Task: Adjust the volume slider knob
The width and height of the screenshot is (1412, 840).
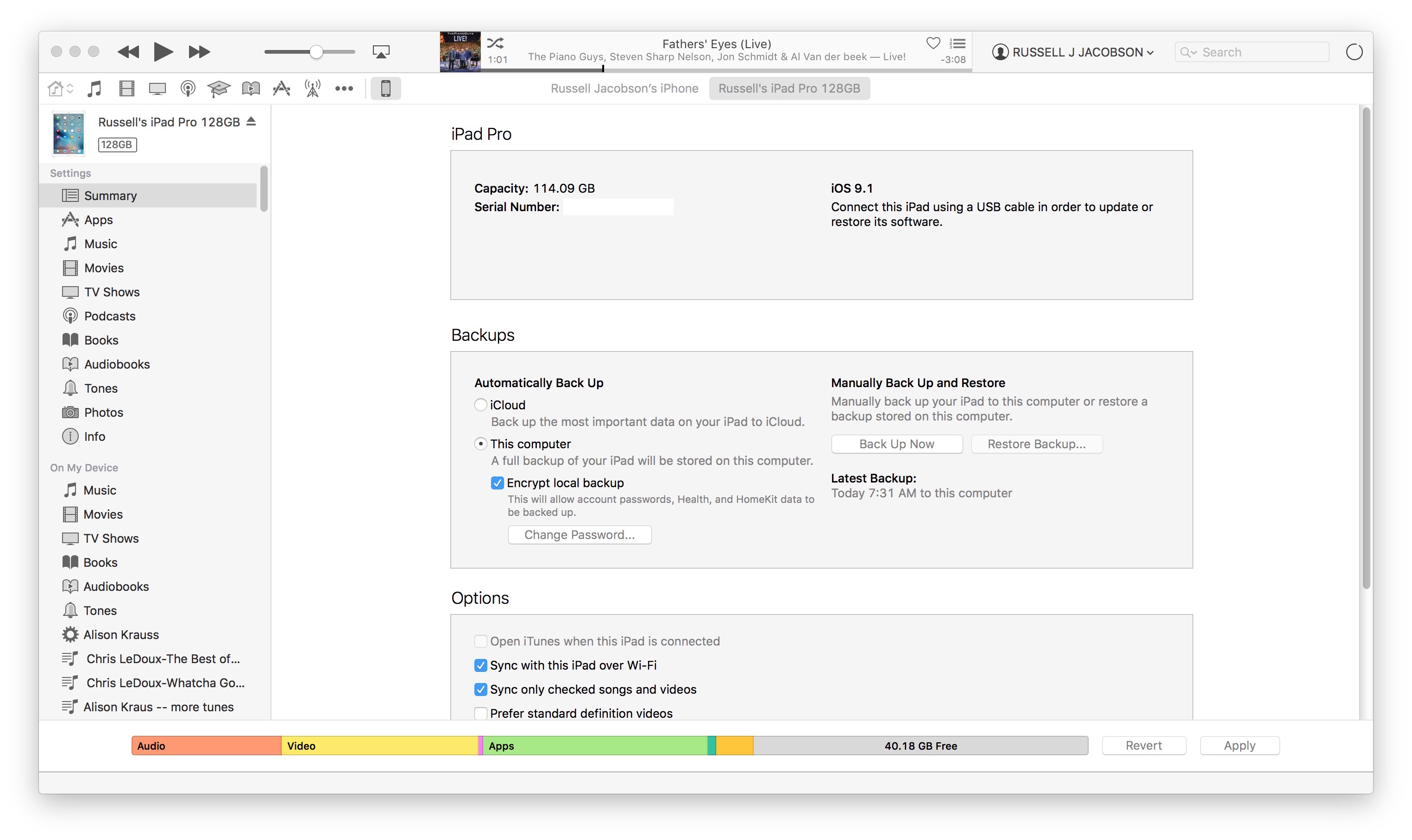Action: [x=316, y=52]
